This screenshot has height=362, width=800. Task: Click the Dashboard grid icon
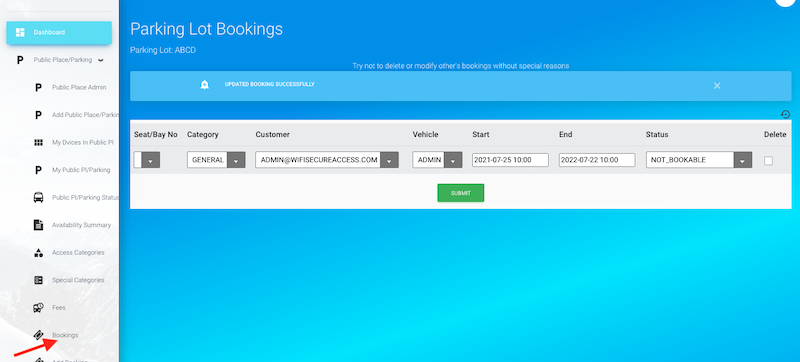[20, 33]
